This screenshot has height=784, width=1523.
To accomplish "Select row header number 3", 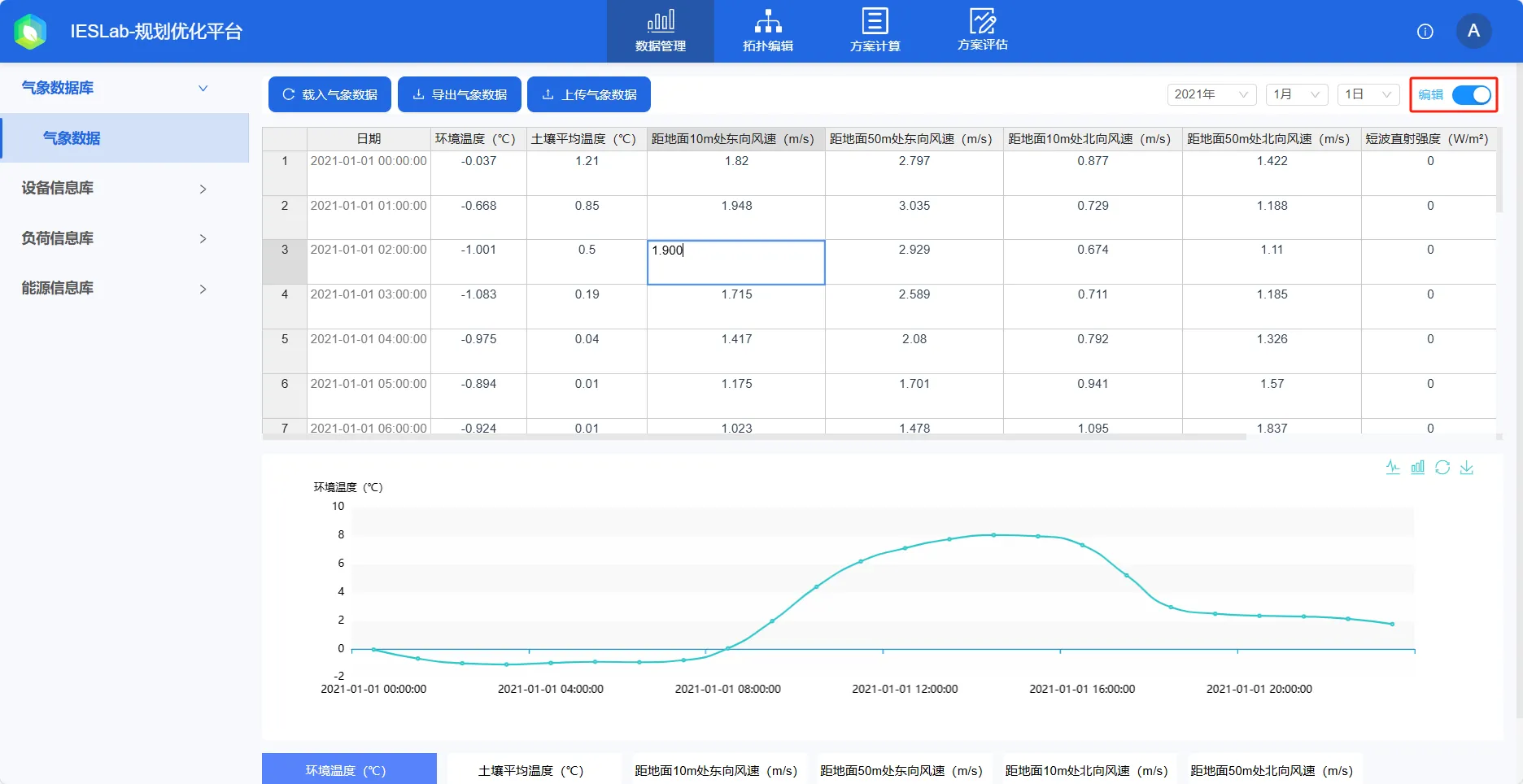I will (x=285, y=262).
